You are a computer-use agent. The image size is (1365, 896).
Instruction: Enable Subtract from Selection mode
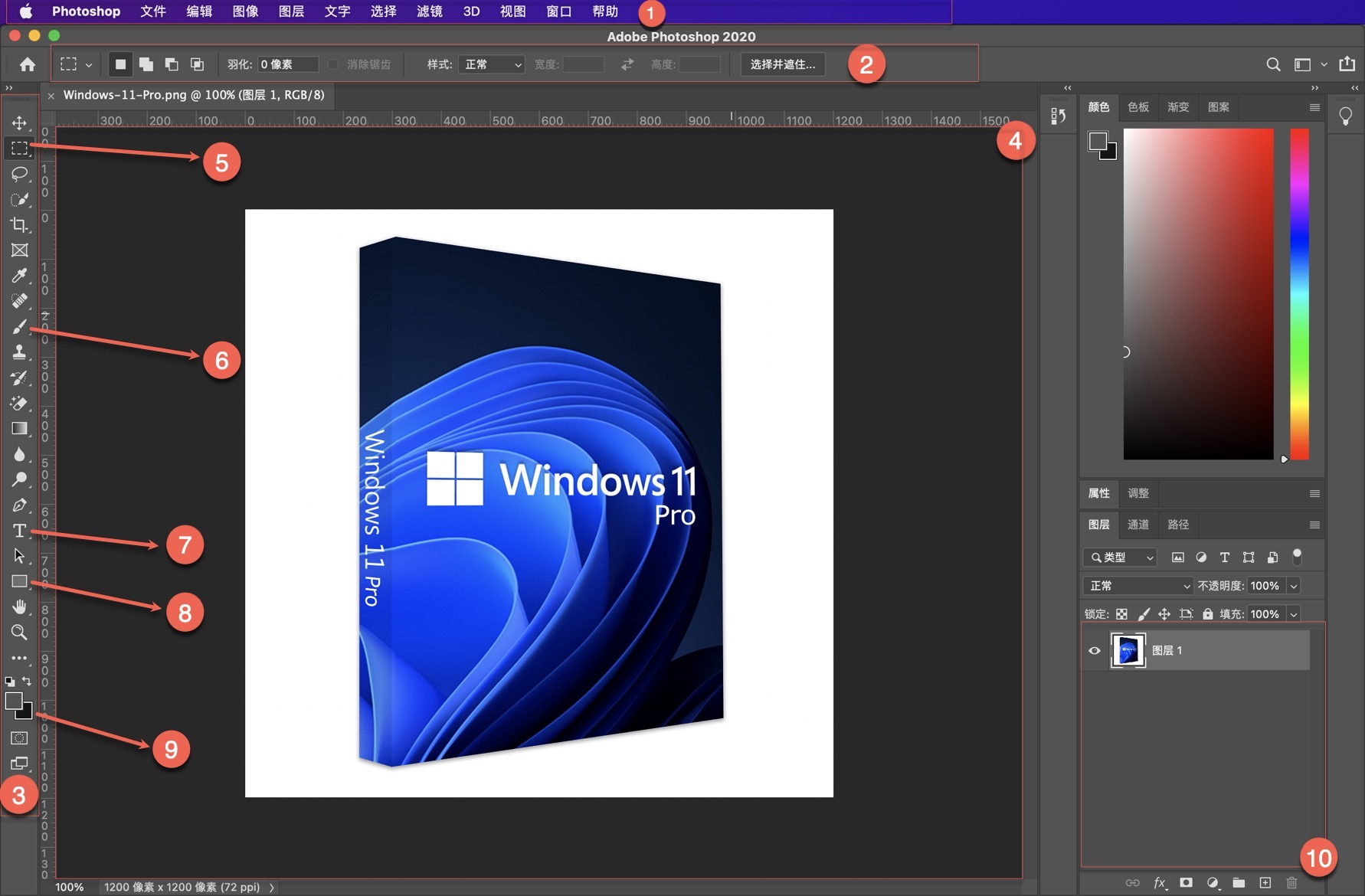172,64
